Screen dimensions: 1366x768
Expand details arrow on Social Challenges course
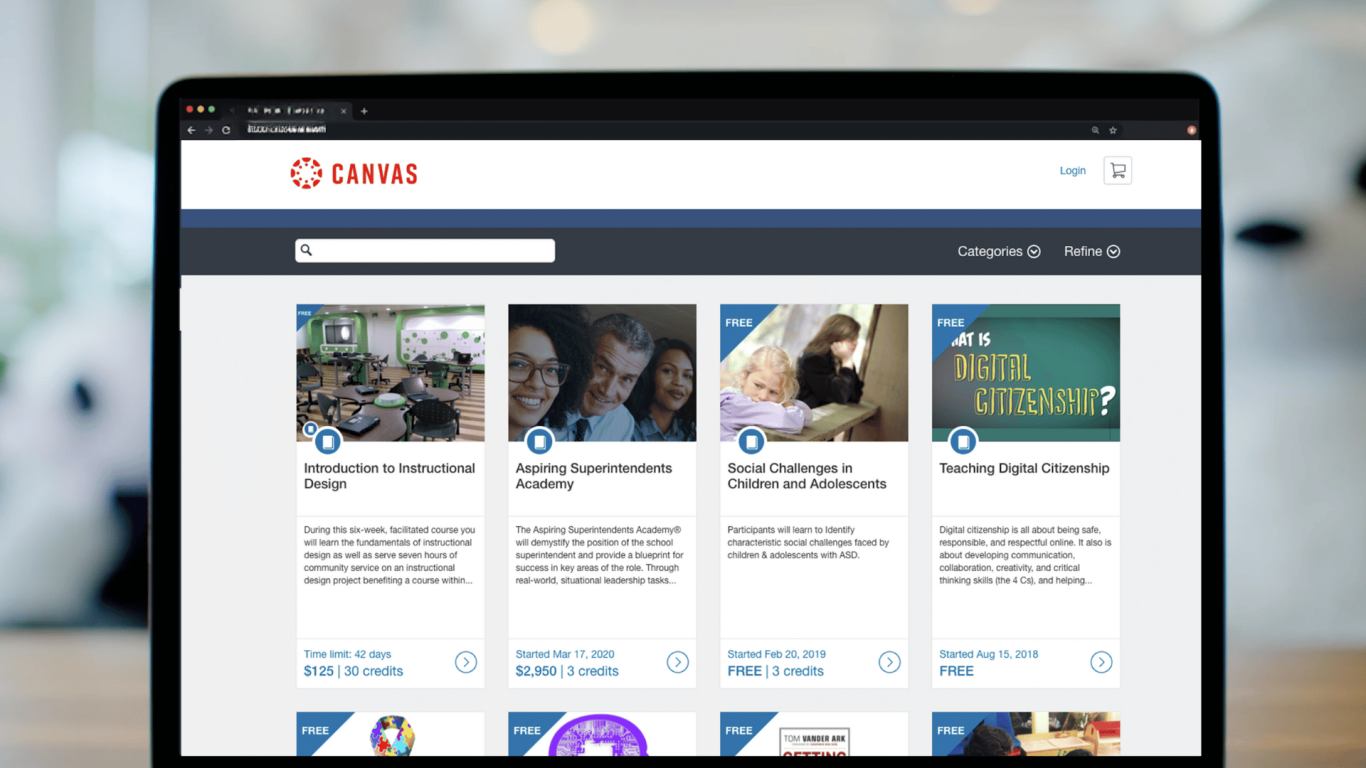pyautogui.click(x=889, y=662)
